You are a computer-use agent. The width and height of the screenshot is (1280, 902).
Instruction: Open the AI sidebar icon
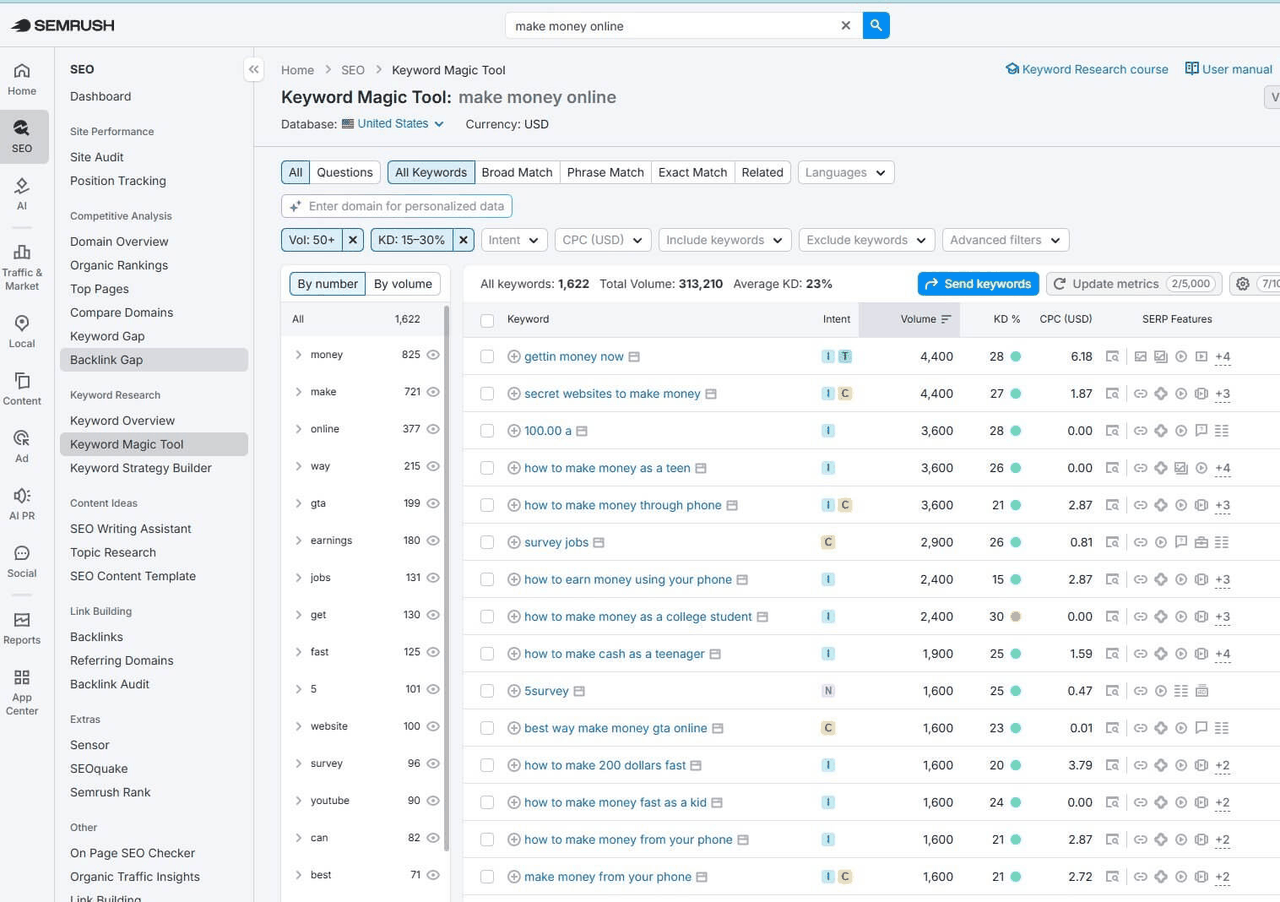click(x=22, y=194)
